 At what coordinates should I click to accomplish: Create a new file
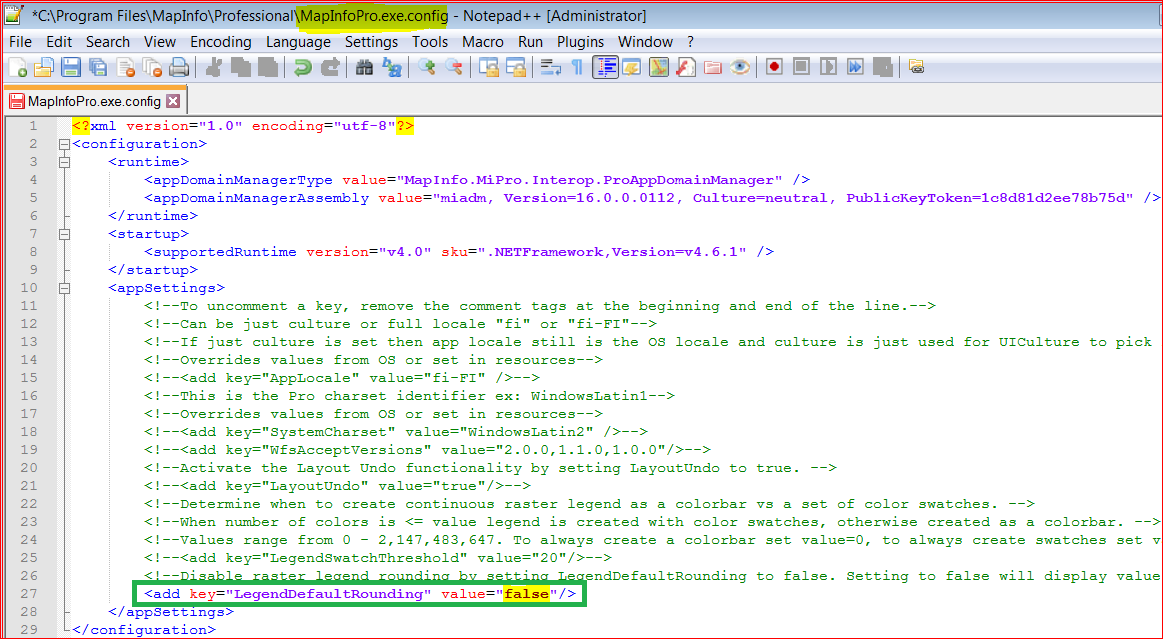pyautogui.click(x=20, y=67)
